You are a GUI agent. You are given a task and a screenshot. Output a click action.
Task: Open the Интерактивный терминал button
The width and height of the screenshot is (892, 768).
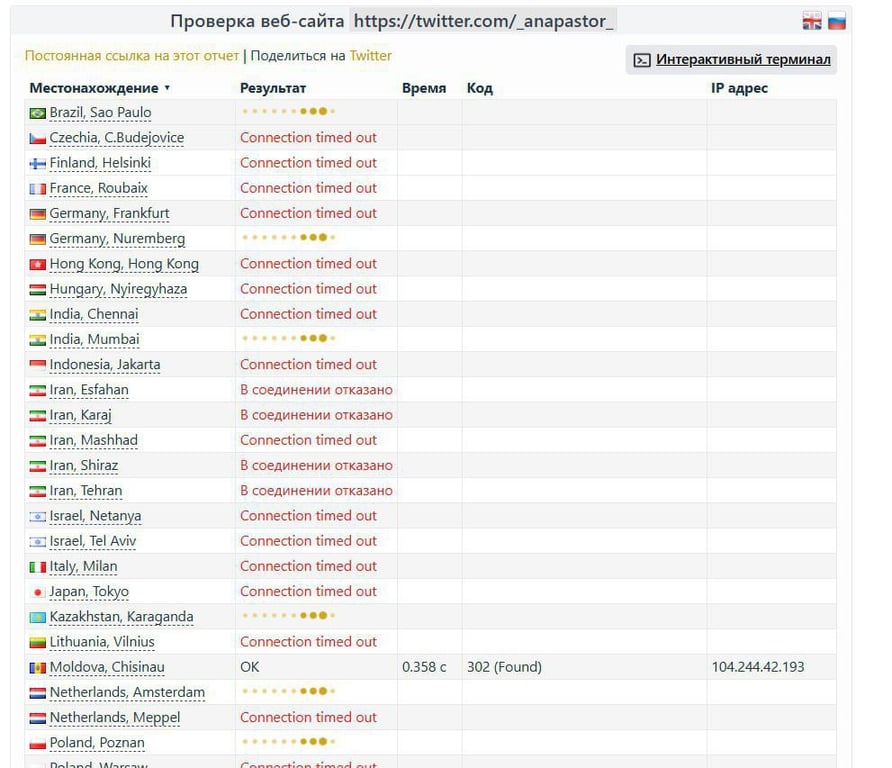pyautogui.click(x=732, y=60)
